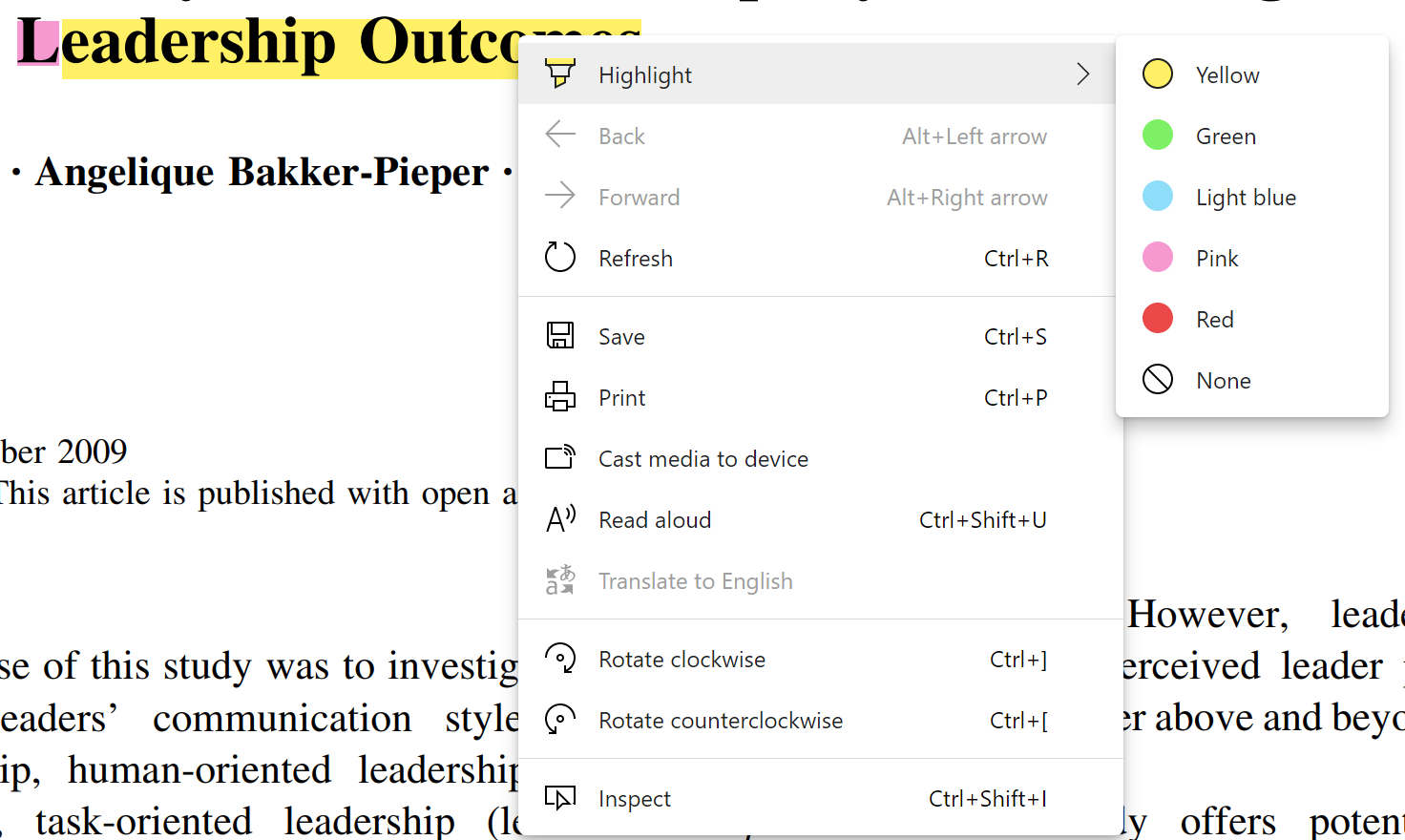Viewport: 1405px width, 840px height.
Task: Click the Print printer icon
Action: 560,396
